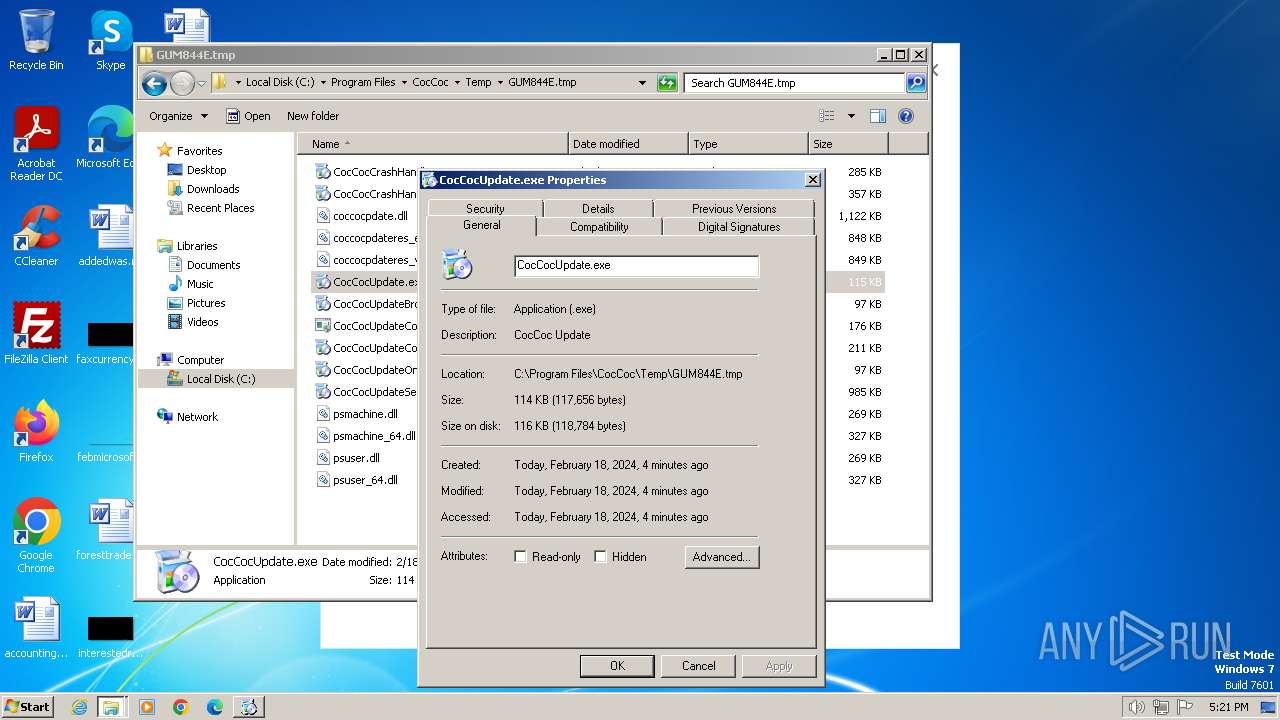Viewport: 1280px width, 720px height.
Task: Select Recent Places in navigation pane
Action: 220,208
